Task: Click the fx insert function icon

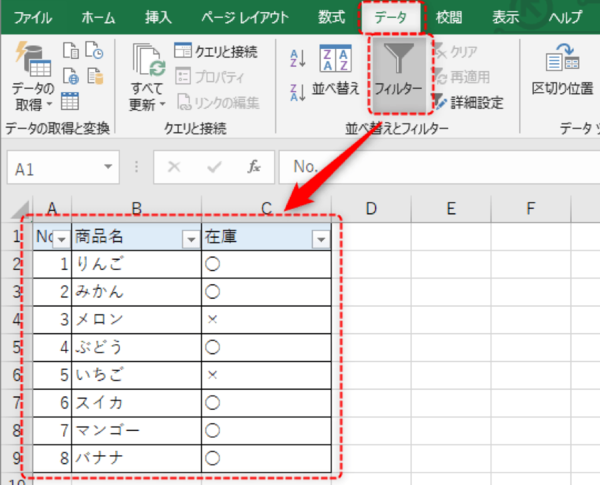Action: coord(254,167)
